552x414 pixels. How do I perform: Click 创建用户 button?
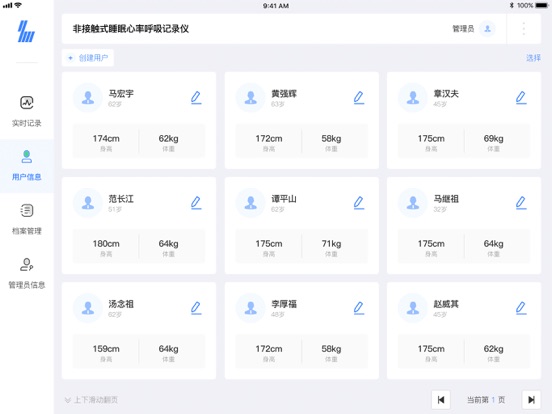point(88,58)
